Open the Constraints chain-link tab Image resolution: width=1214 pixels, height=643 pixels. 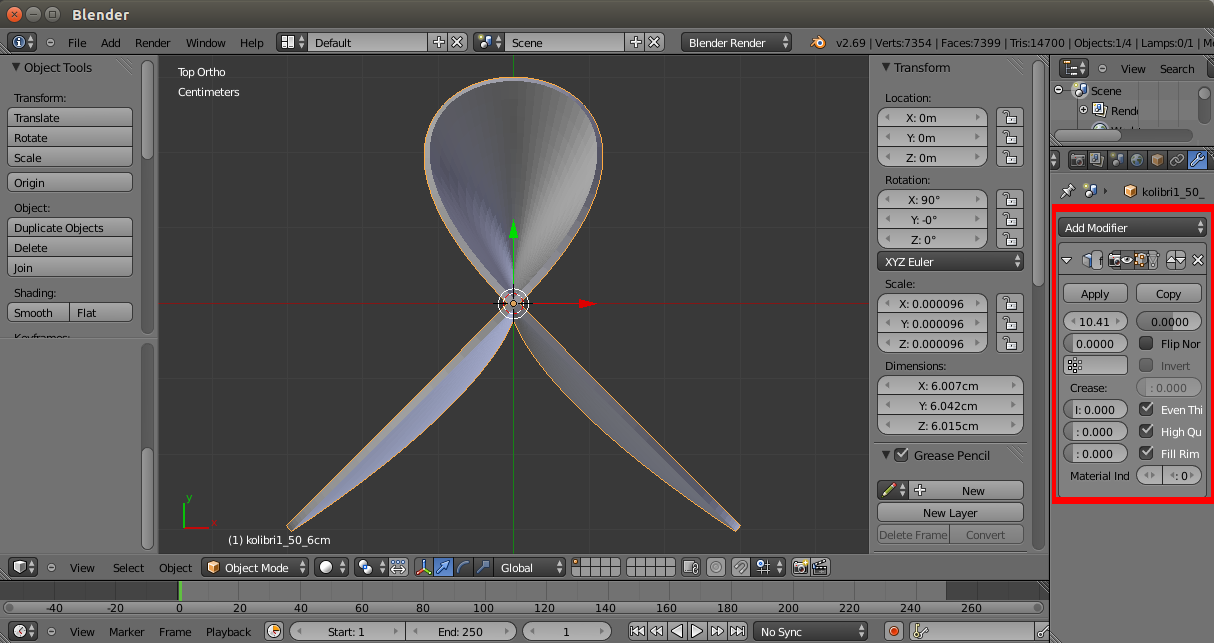click(1177, 160)
